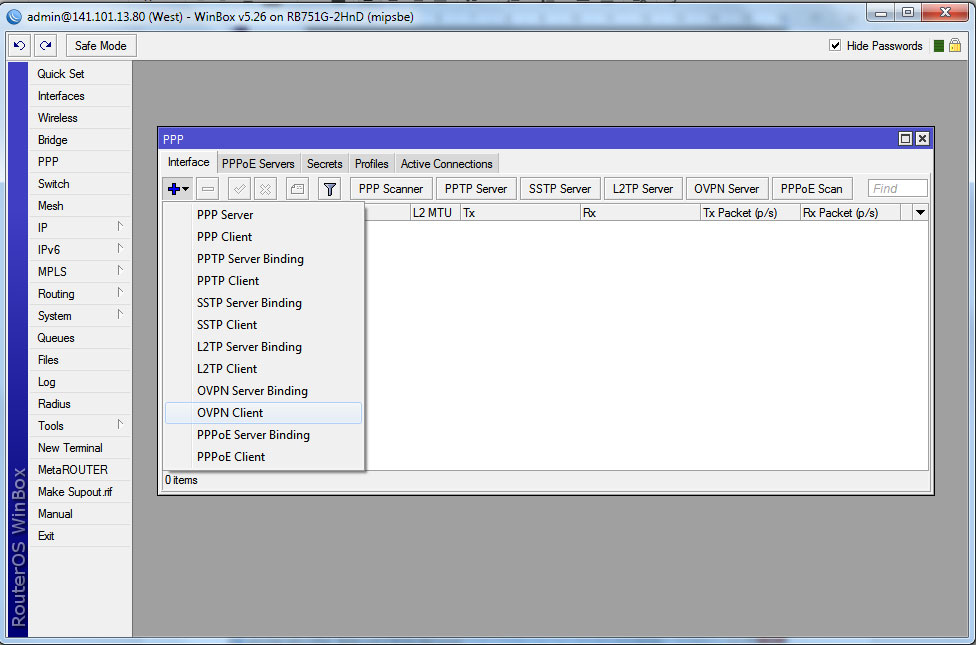Click the X disable icon

click(x=265, y=189)
